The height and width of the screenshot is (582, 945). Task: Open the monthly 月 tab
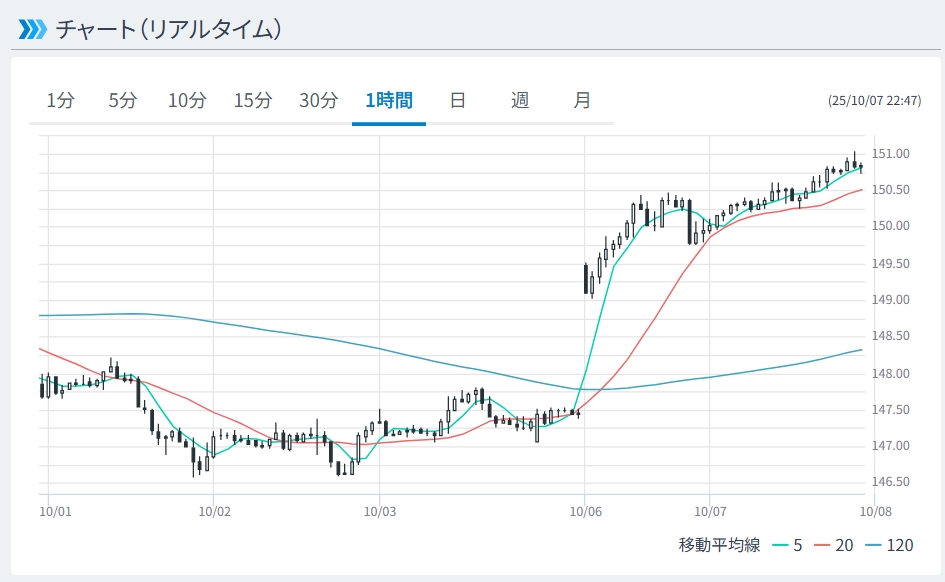point(582,100)
